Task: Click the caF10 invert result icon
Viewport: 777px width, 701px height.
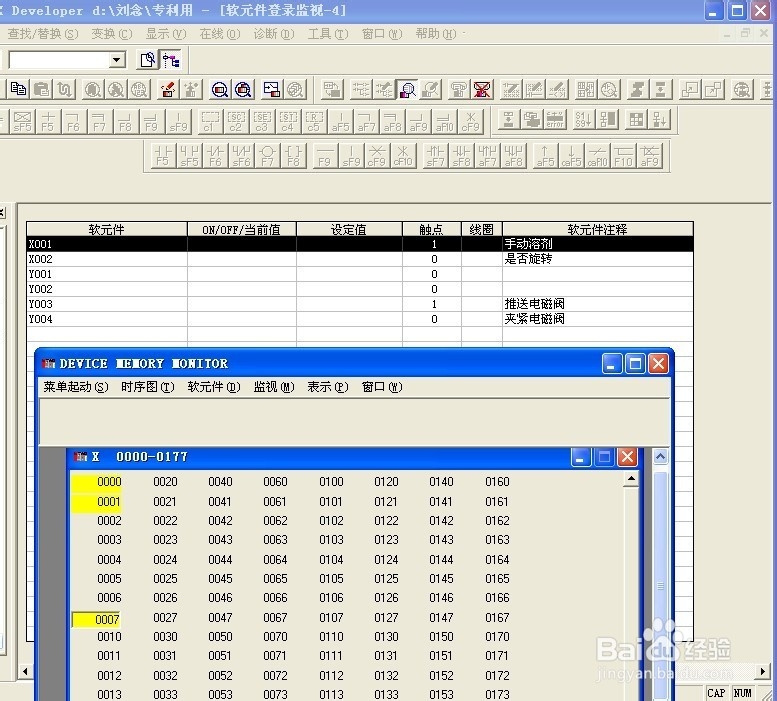Action: [x=597, y=156]
